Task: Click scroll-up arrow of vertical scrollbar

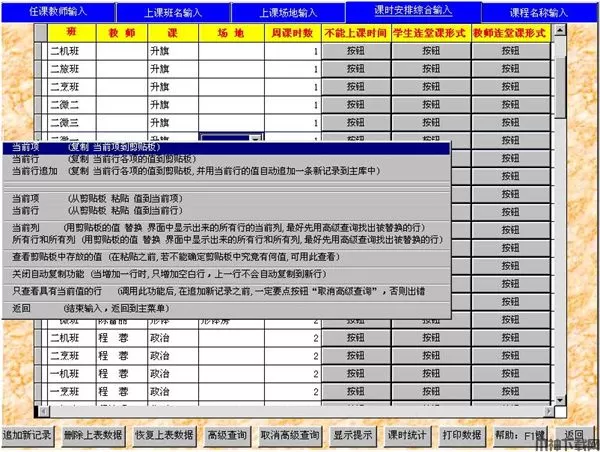Action: pyautogui.click(x=560, y=30)
